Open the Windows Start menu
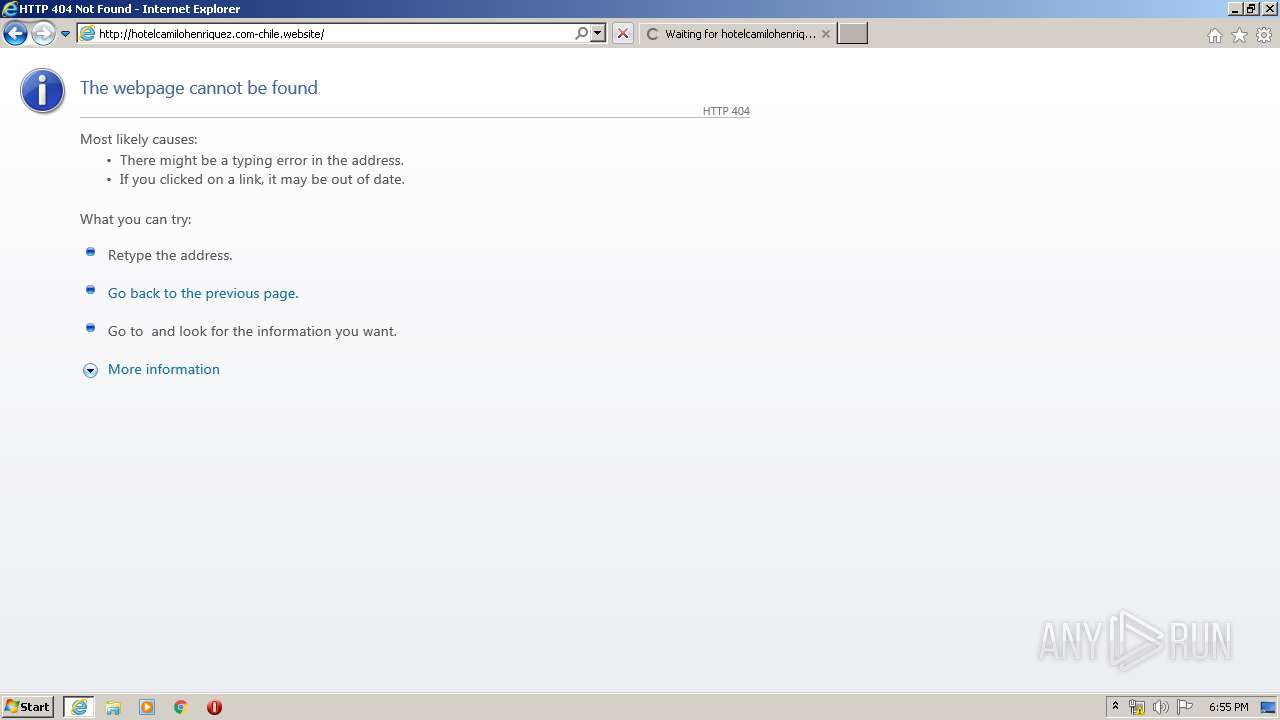The image size is (1280, 720). click(28, 707)
